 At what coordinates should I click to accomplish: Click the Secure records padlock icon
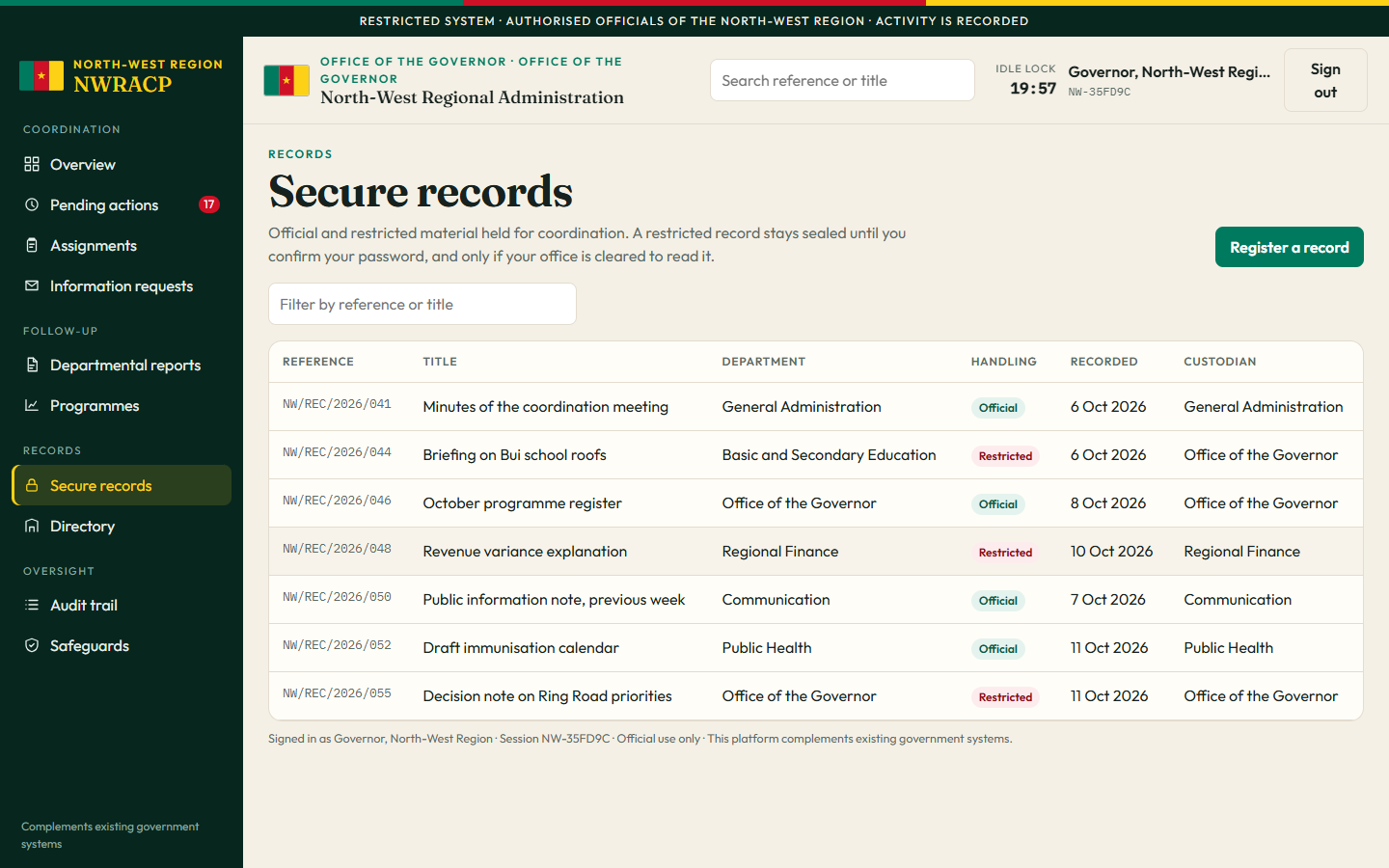32,485
